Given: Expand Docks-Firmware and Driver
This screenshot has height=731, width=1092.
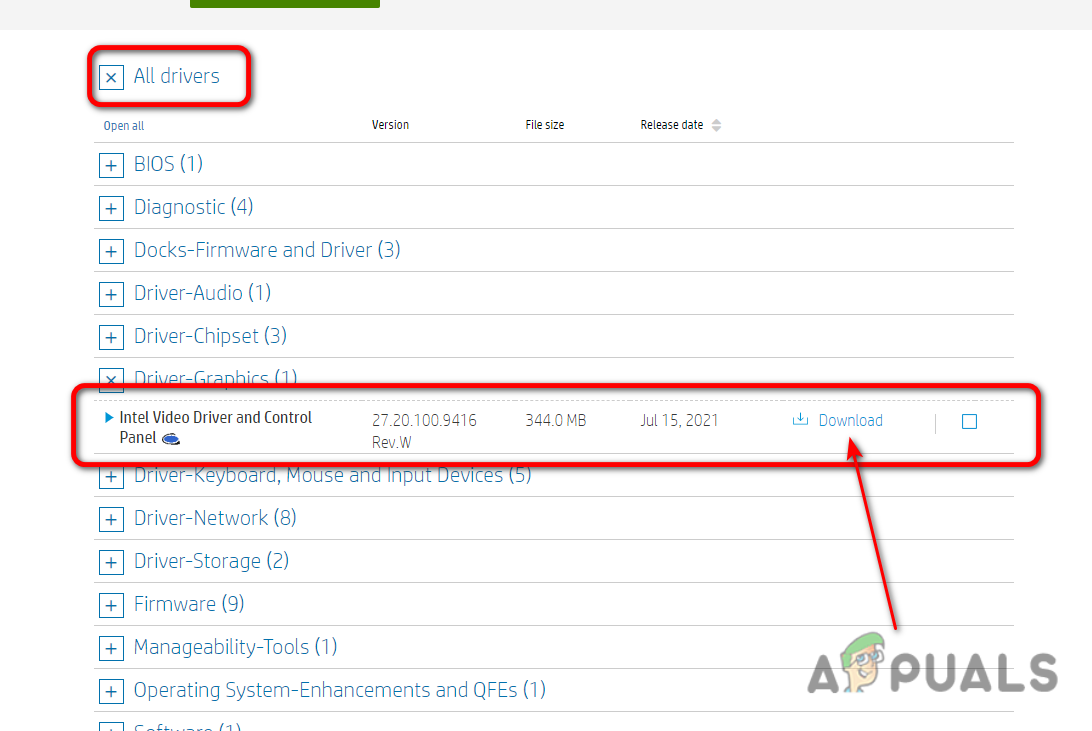Looking at the screenshot, I should pyautogui.click(x=111, y=250).
